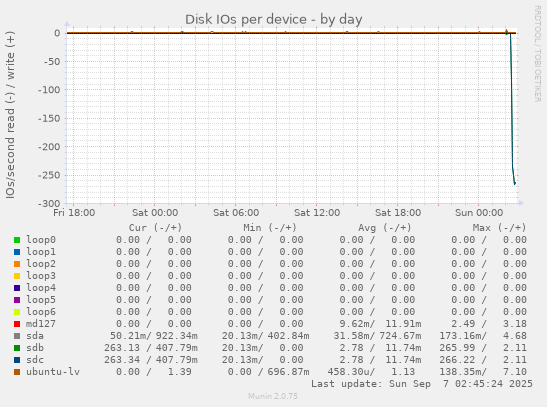Click the md127 max write value 3.18
Viewport: 547px width, 407px height.
pyautogui.click(x=515, y=324)
